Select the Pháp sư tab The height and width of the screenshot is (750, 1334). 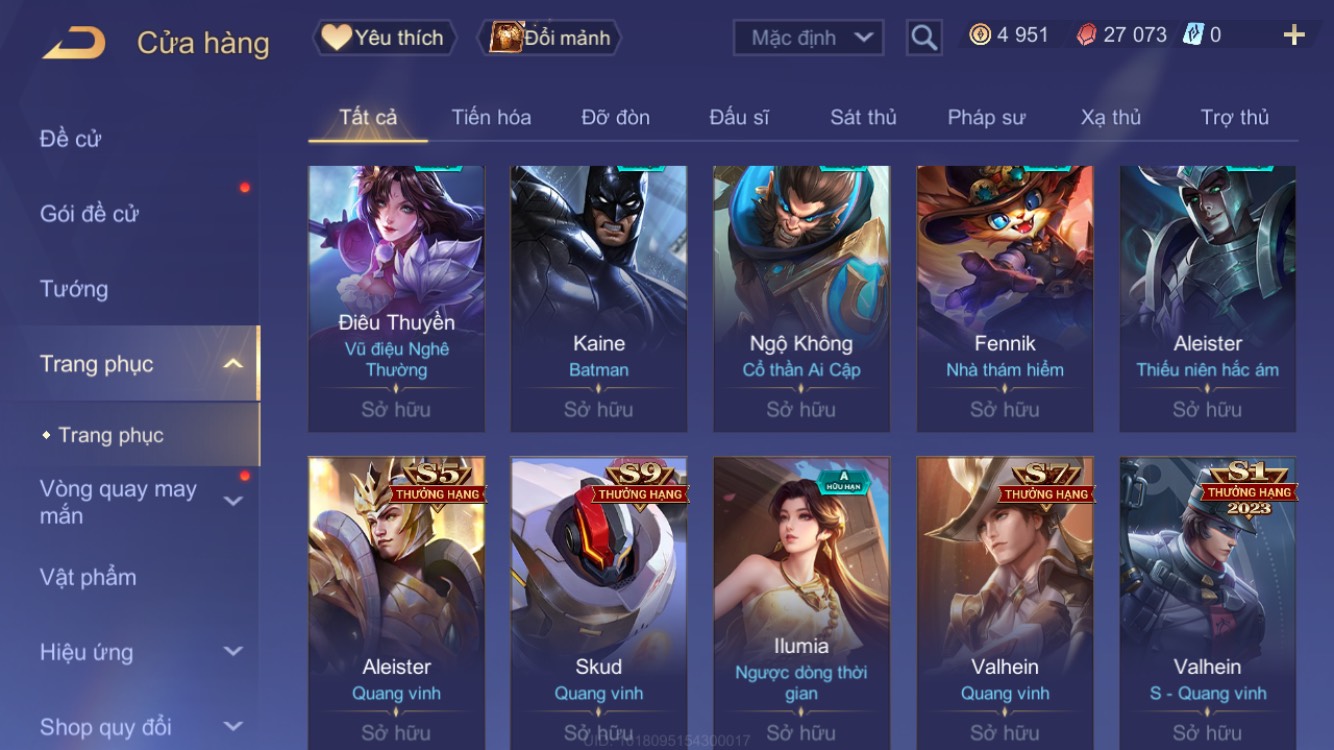point(986,117)
